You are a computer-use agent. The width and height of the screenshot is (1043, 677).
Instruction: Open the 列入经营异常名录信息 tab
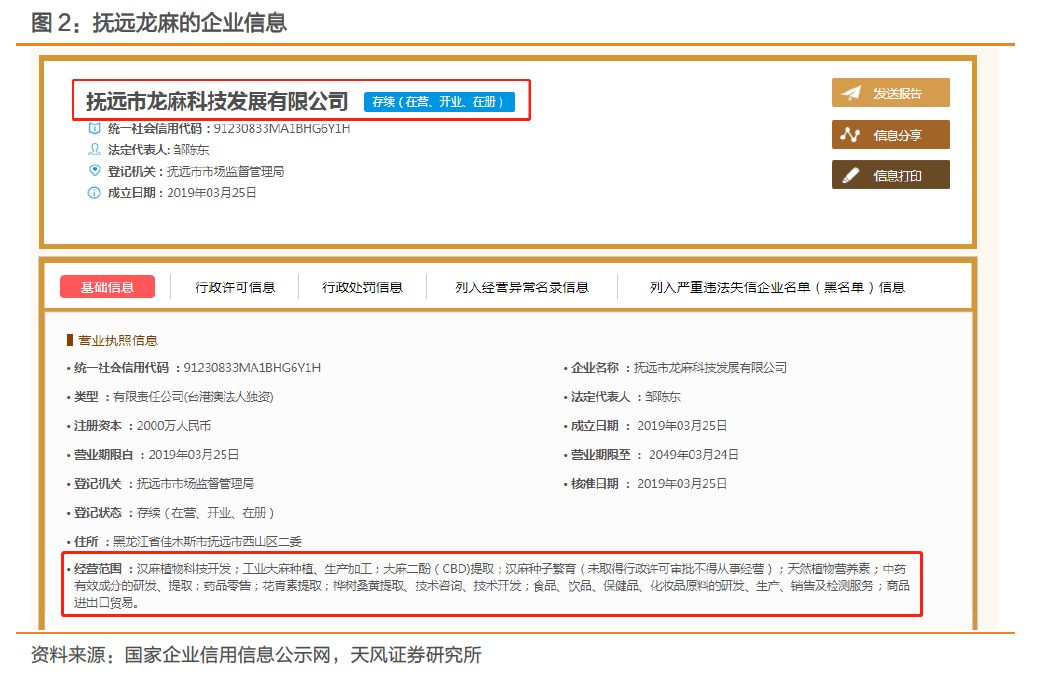coord(522,287)
